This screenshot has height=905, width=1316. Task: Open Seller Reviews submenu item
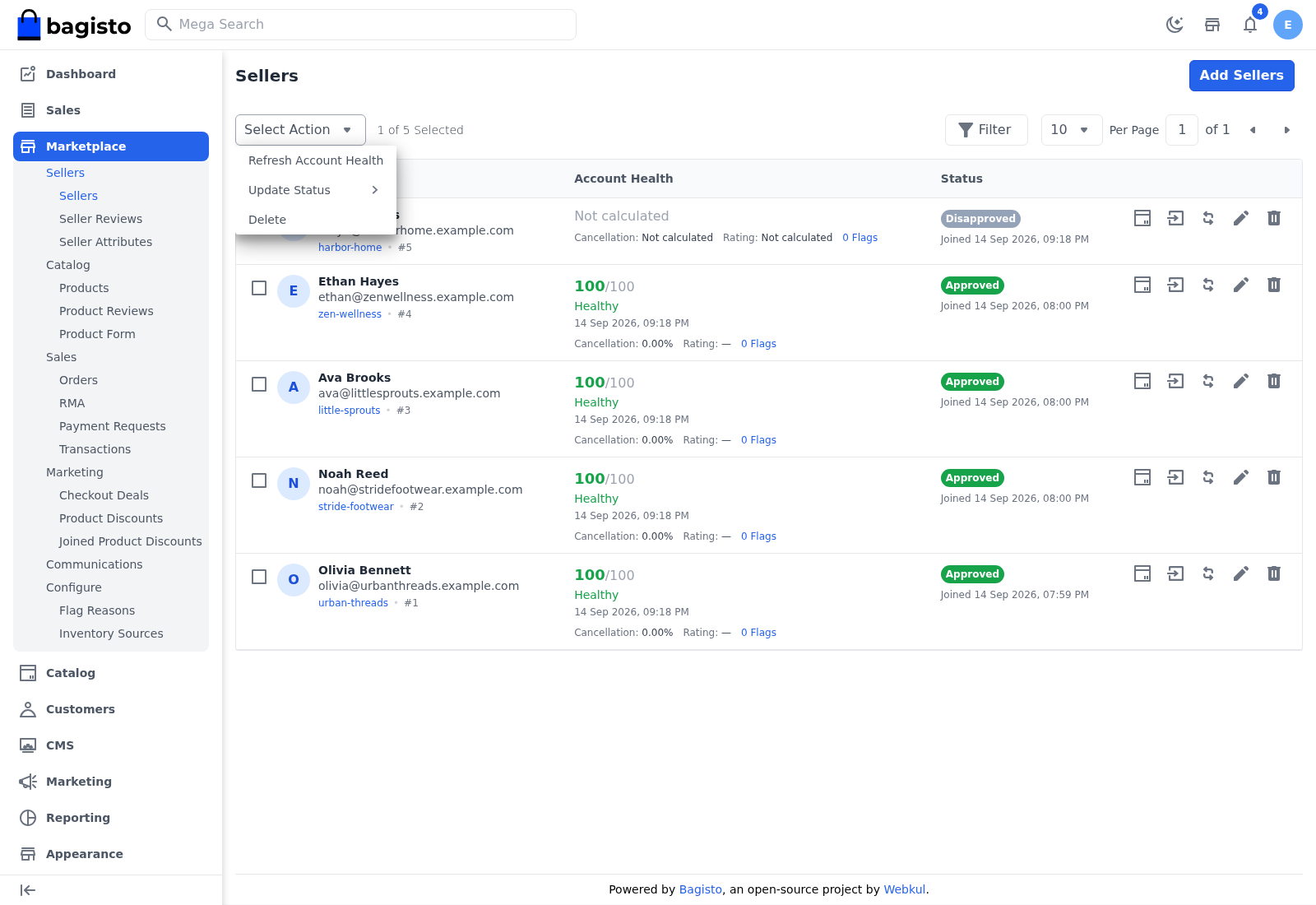100,219
